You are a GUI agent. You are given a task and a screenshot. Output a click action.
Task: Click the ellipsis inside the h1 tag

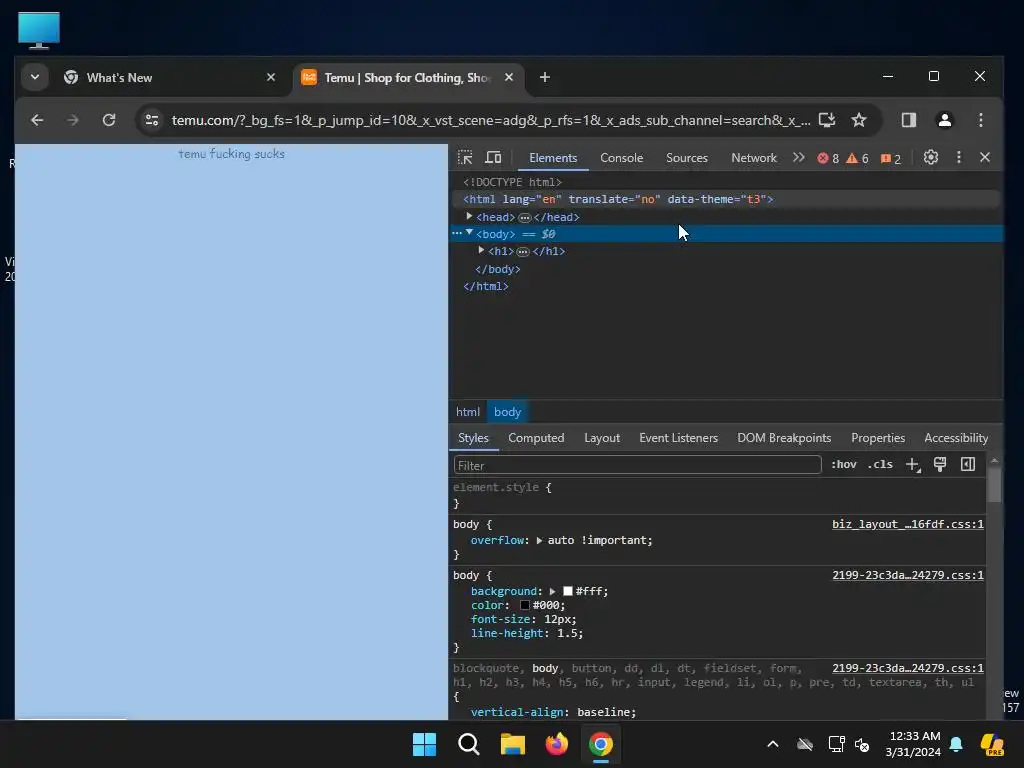(522, 251)
